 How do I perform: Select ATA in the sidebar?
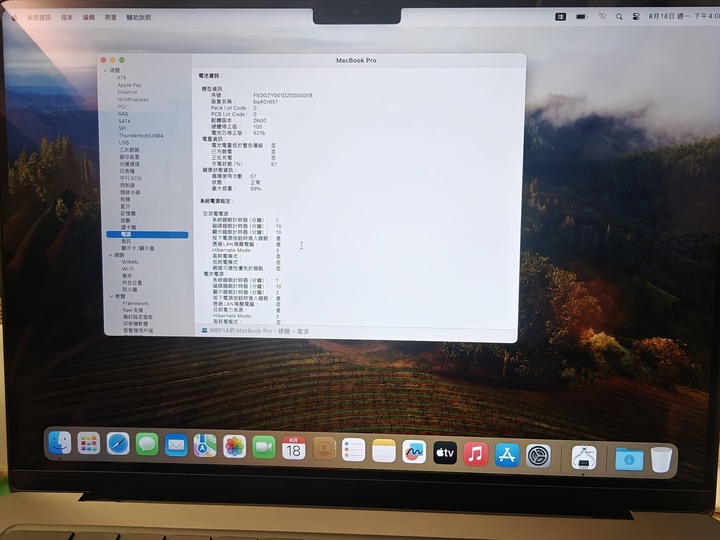click(121, 78)
